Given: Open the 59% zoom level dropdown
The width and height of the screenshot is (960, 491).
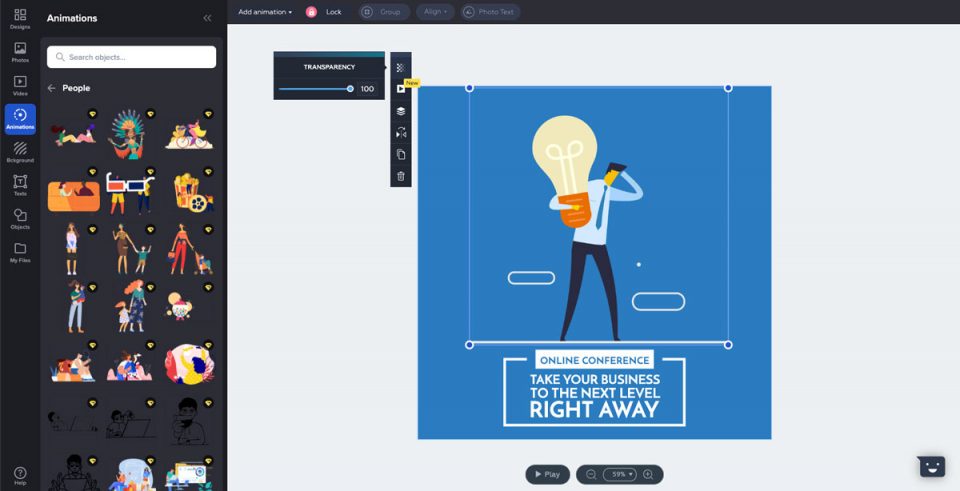Looking at the screenshot, I should point(620,474).
